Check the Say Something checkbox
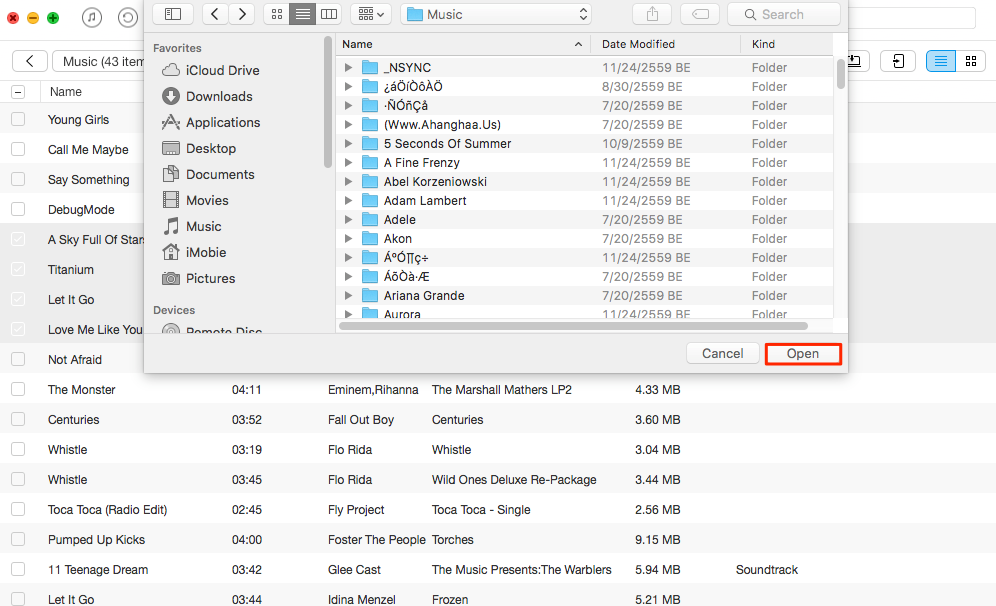The height and width of the screenshot is (606, 996). pyautogui.click(x=18, y=179)
